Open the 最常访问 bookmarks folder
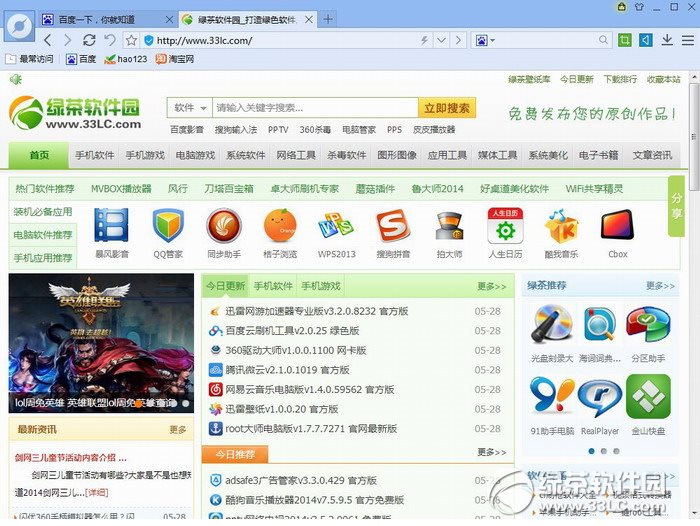Image resolution: width=700 pixels, height=526 pixels. pos(29,59)
